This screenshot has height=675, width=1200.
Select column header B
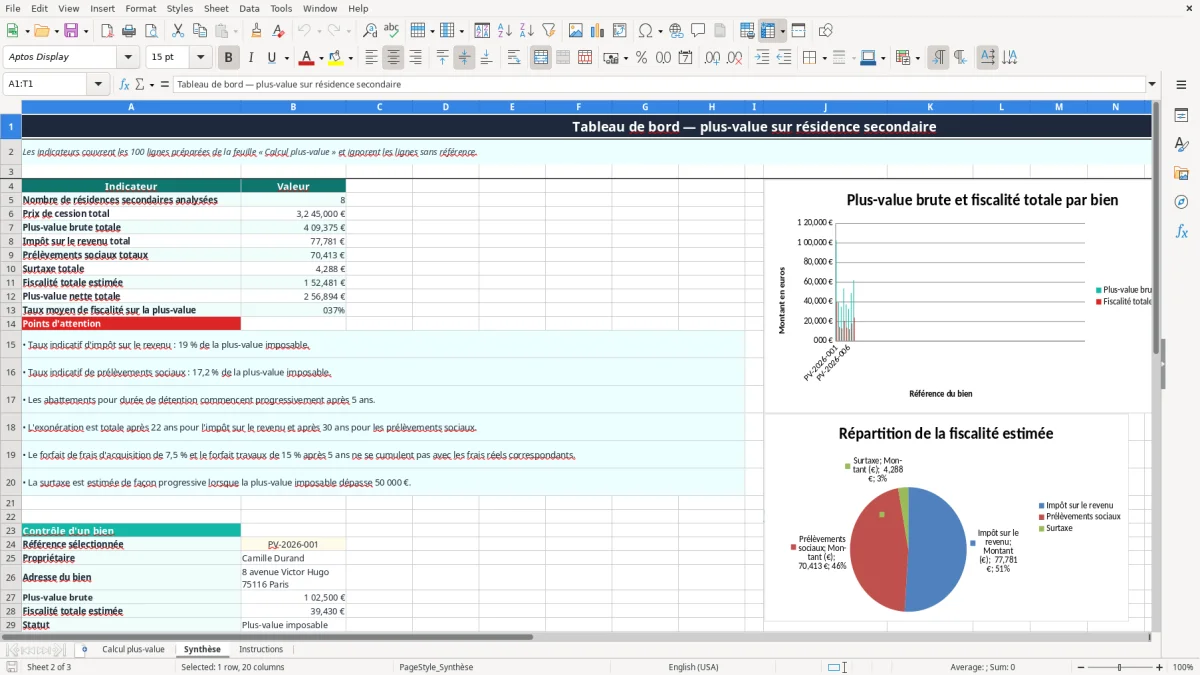coord(293,106)
